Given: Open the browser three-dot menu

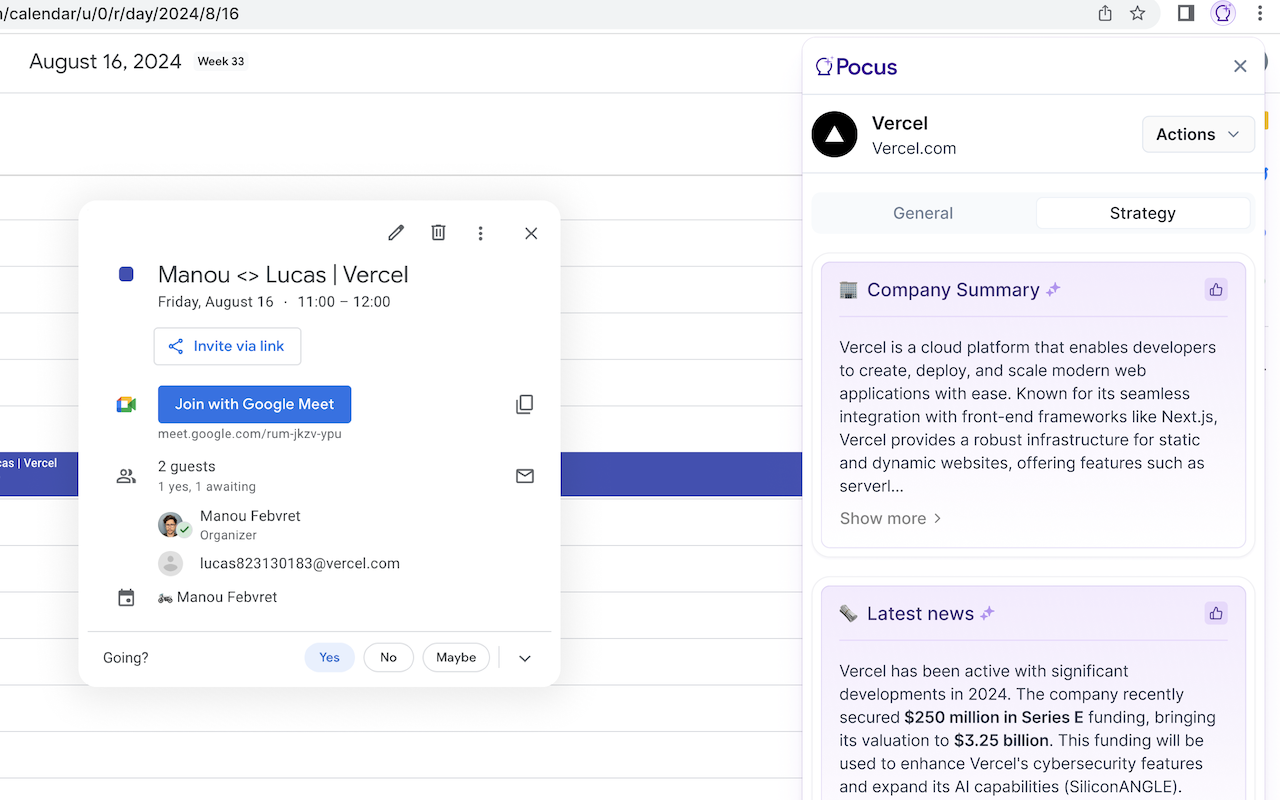Looking at the screenshot, I should (x=1259, y=13).
